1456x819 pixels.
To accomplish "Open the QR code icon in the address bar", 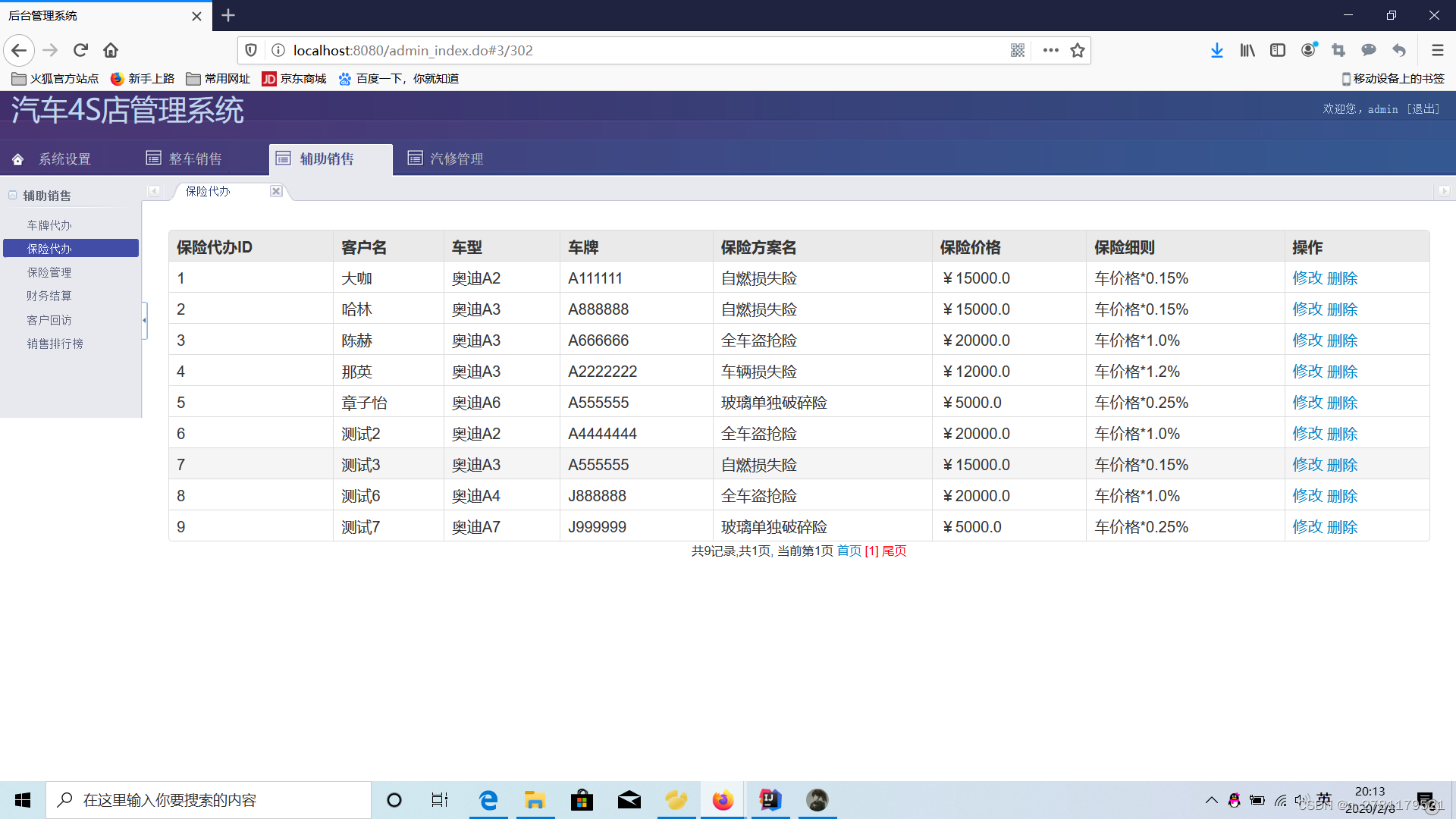I will click(1018, 50).
